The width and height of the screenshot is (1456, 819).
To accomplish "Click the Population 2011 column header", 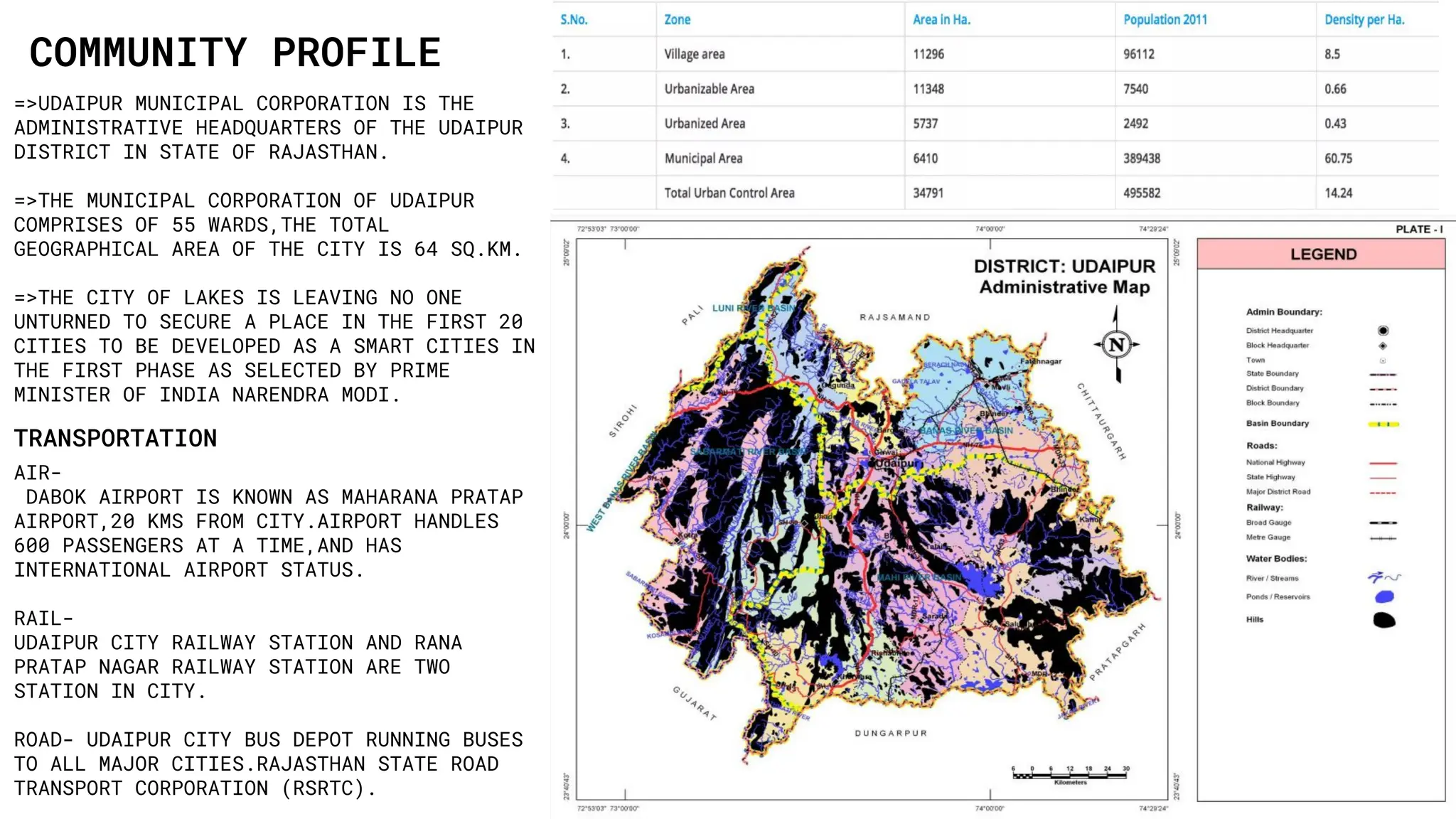I will pos(1165,20).
